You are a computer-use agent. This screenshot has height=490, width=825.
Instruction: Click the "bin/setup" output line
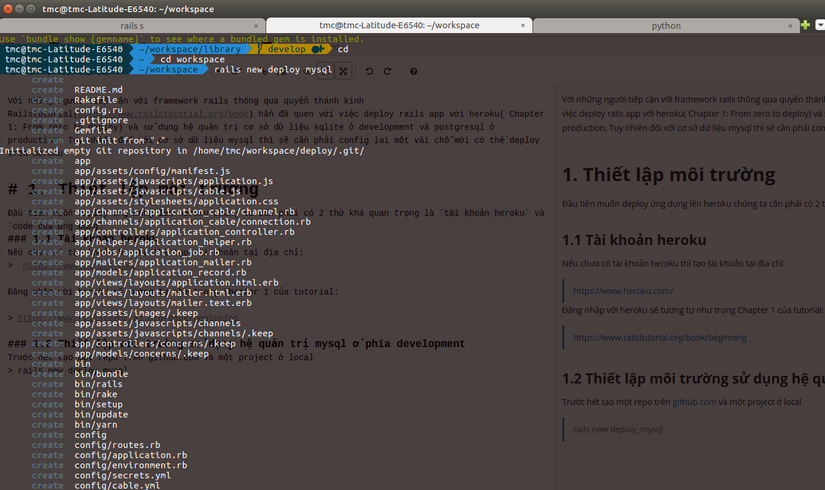(x=98, y=405)
